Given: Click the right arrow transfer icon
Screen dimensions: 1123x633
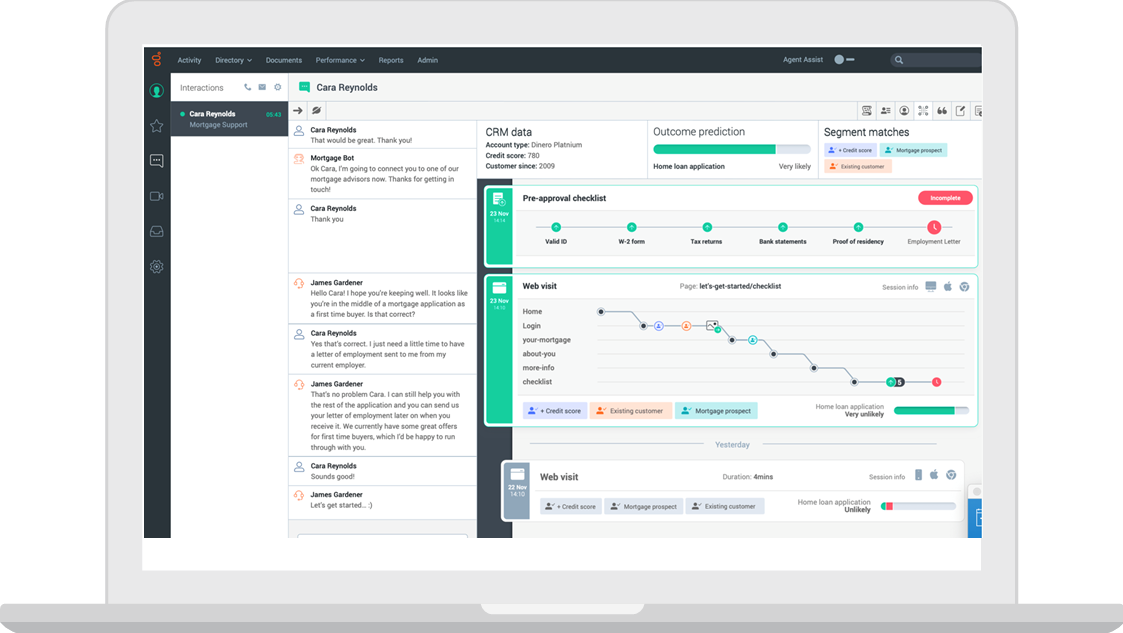Looking at the screenshot, I should [x=298, y=111].
